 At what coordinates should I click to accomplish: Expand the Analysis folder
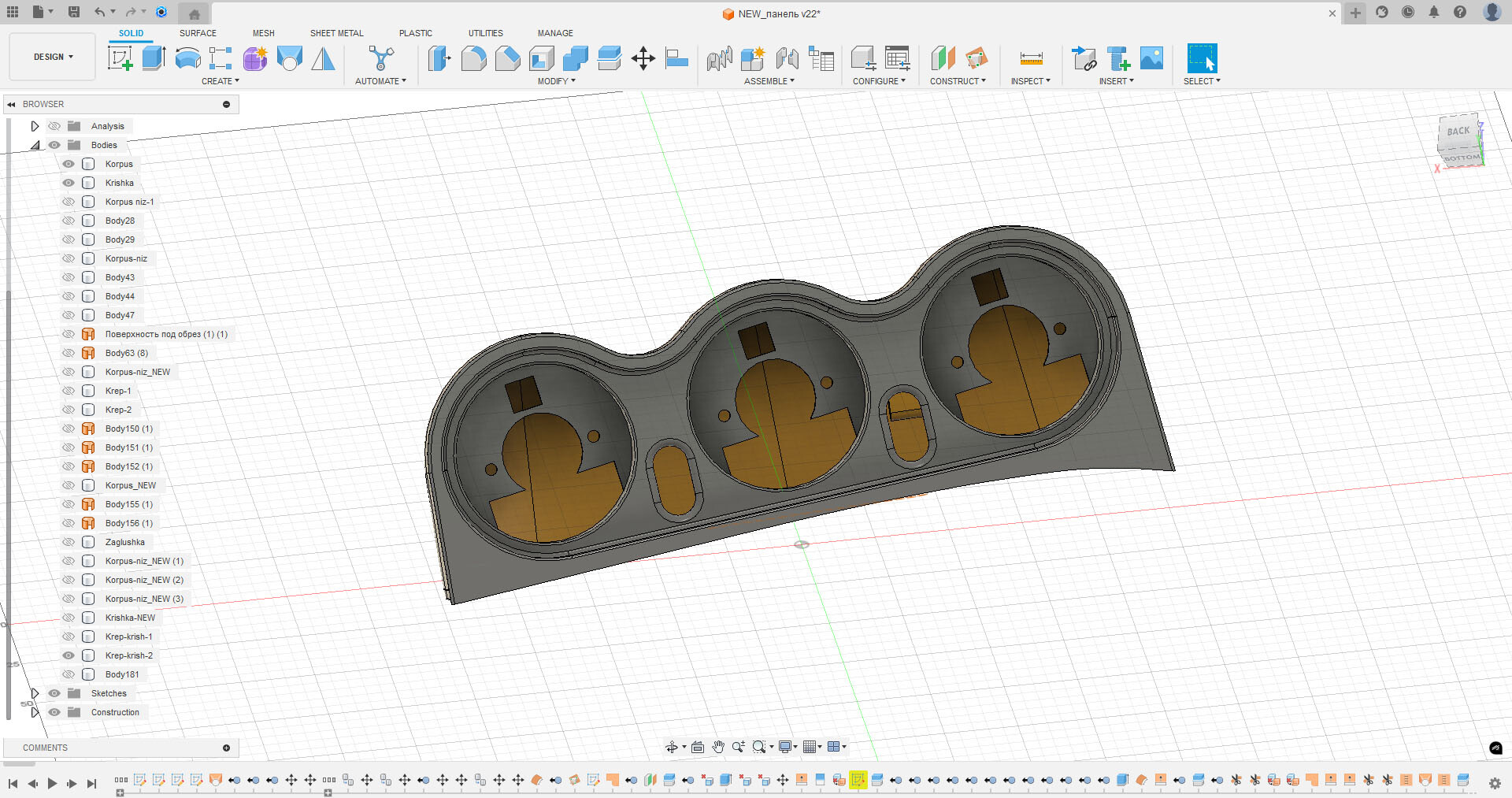[35, 126]
